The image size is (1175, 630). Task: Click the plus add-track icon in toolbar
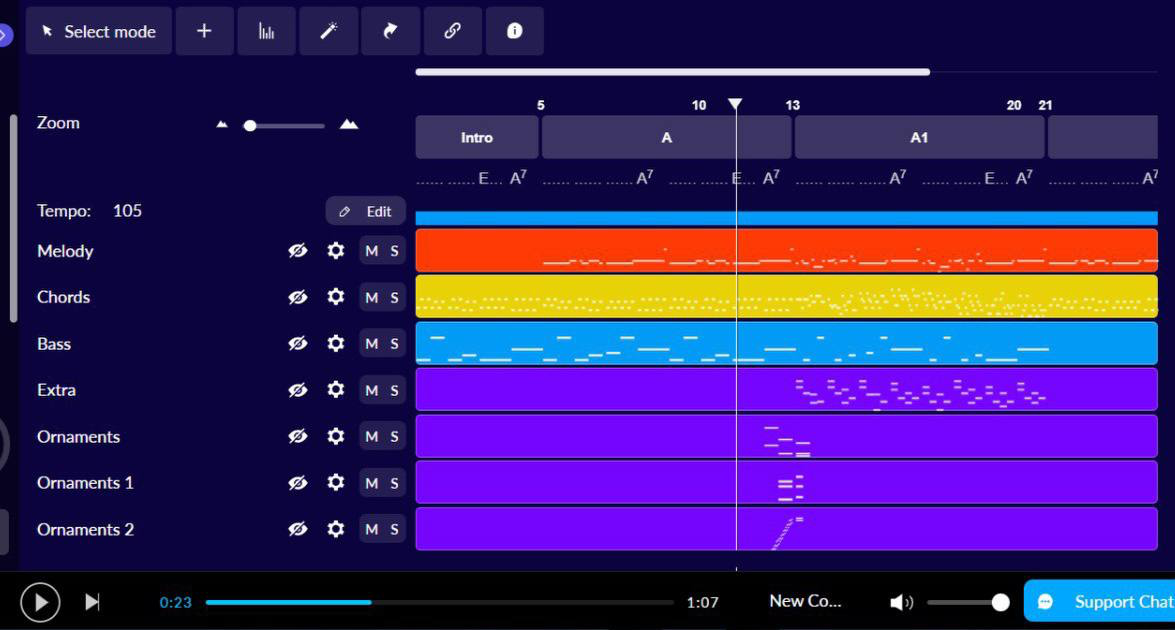point(204,31)
